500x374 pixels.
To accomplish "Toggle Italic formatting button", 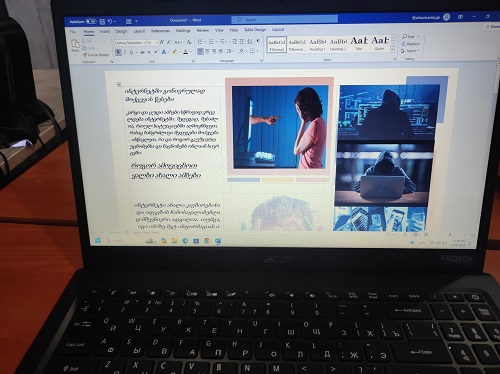I will (125, 52).
